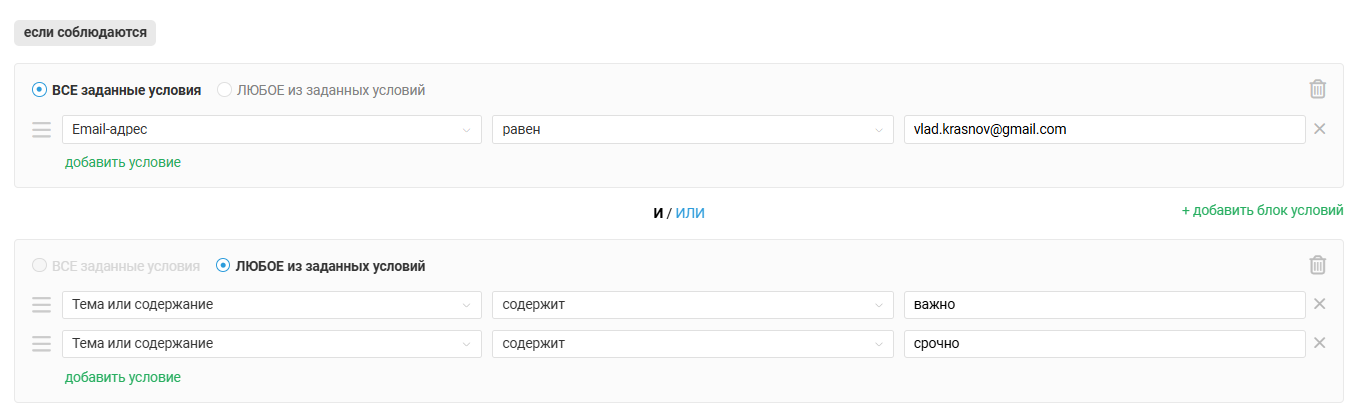Click drag handle of the 'важно' row
Viewport: 1358px width, 417px height.
click(41, 304)
